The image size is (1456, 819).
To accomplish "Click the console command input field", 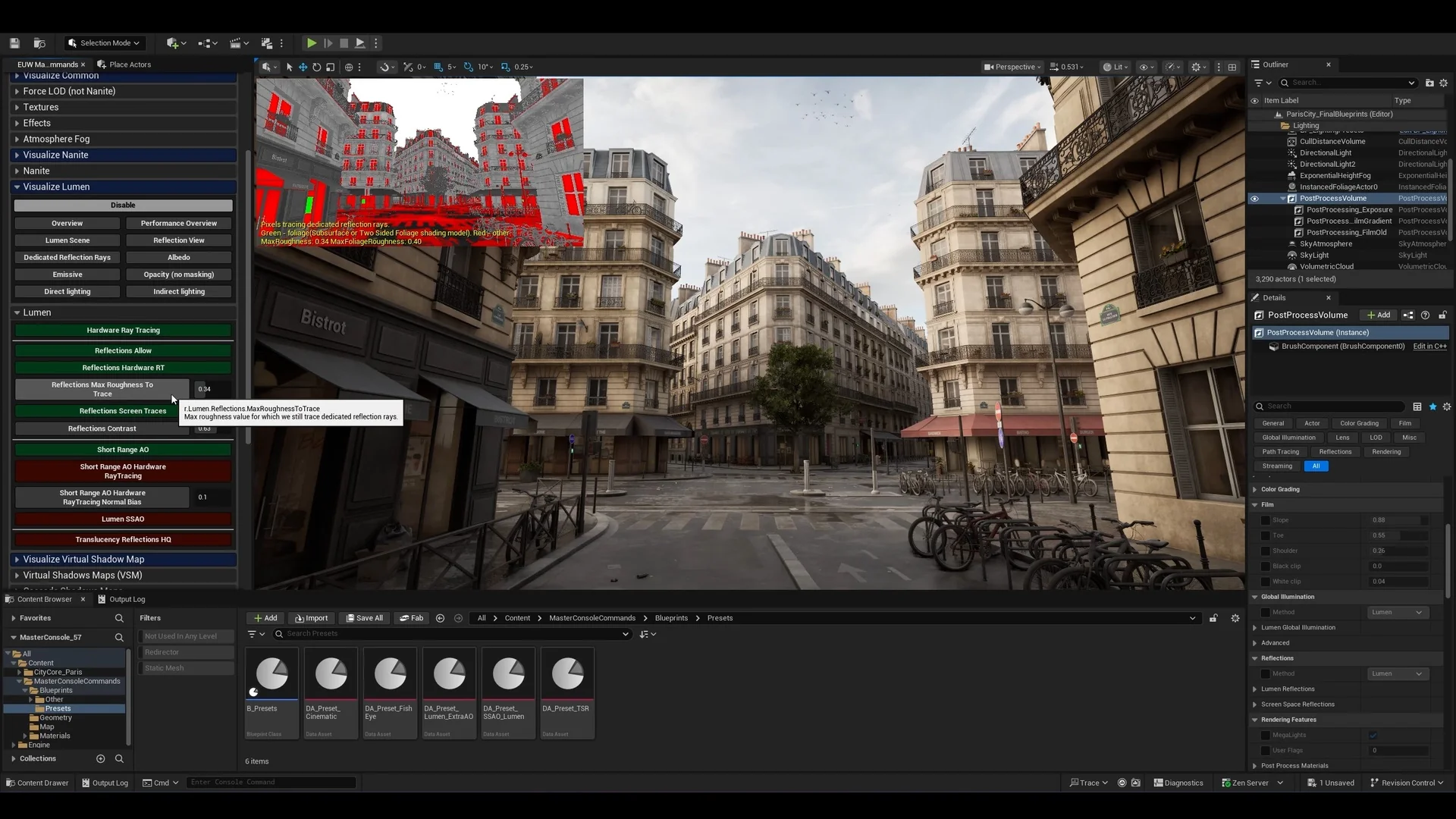I will tap(269, 782).
